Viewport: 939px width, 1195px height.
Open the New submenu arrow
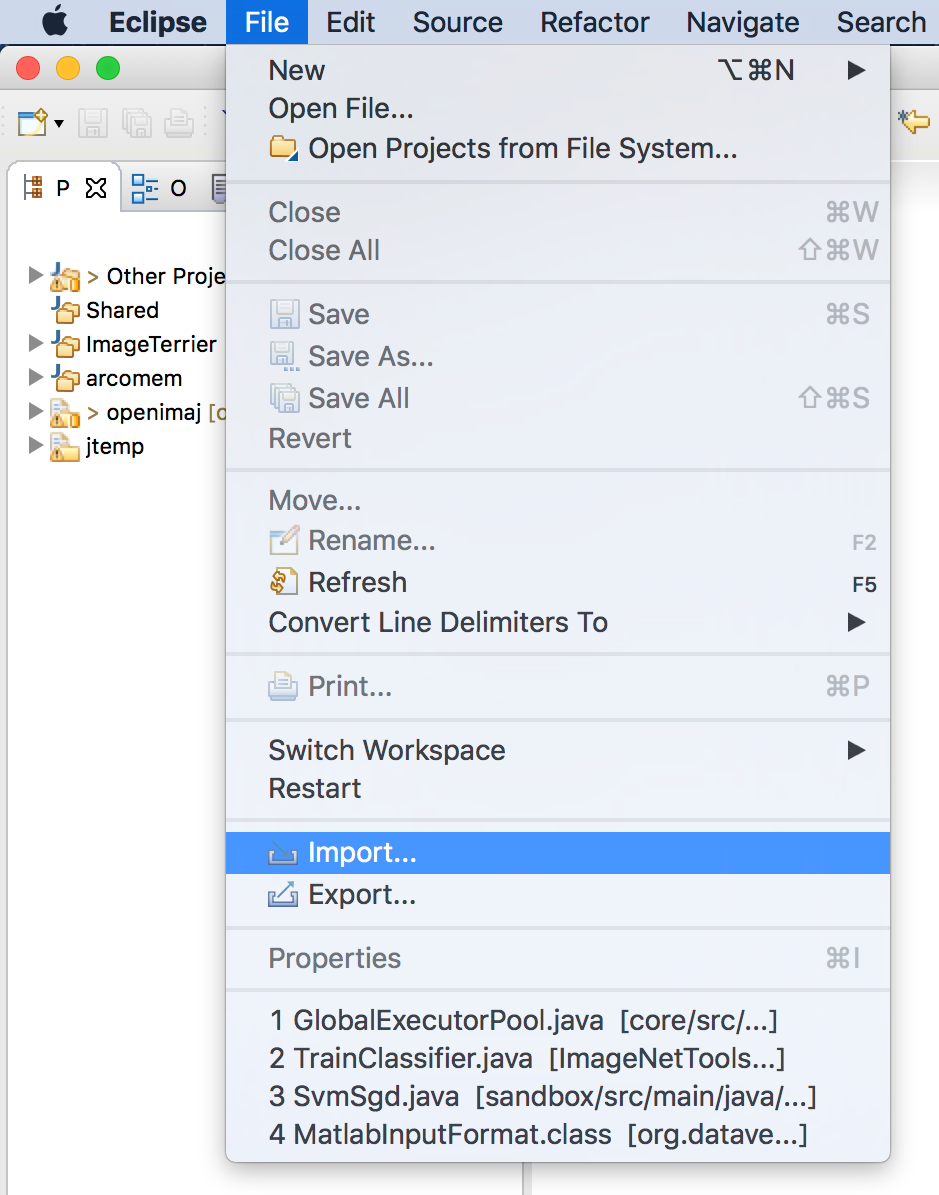tap(858, 70)
